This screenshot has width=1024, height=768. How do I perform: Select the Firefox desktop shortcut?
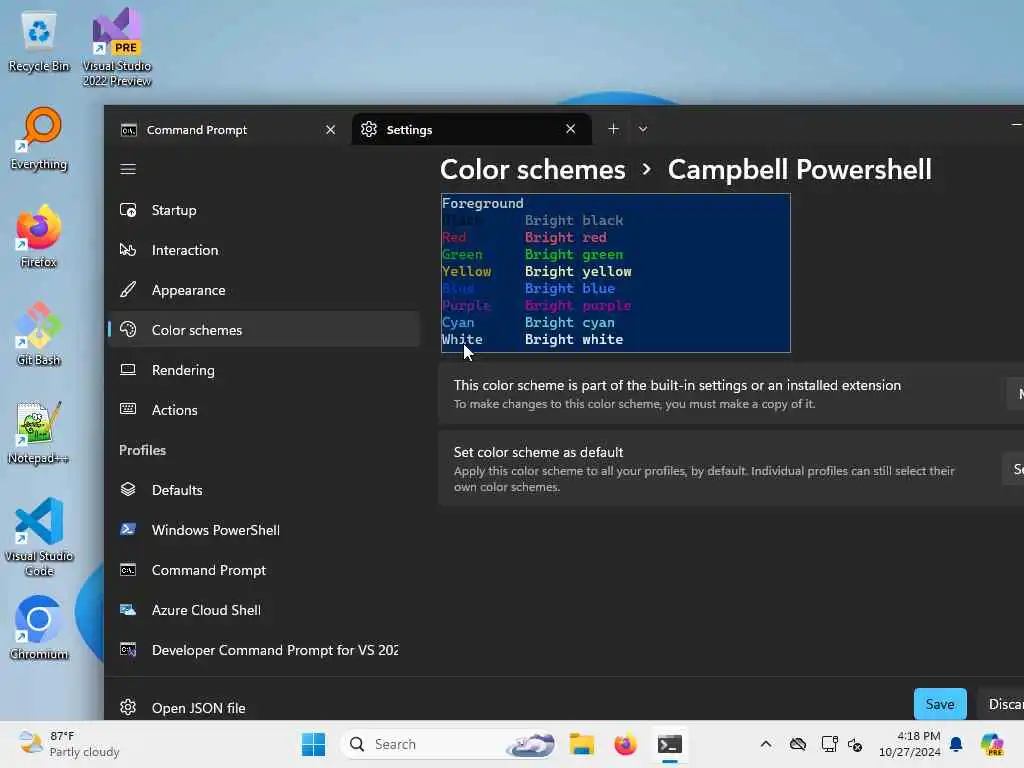pos(39,236)
